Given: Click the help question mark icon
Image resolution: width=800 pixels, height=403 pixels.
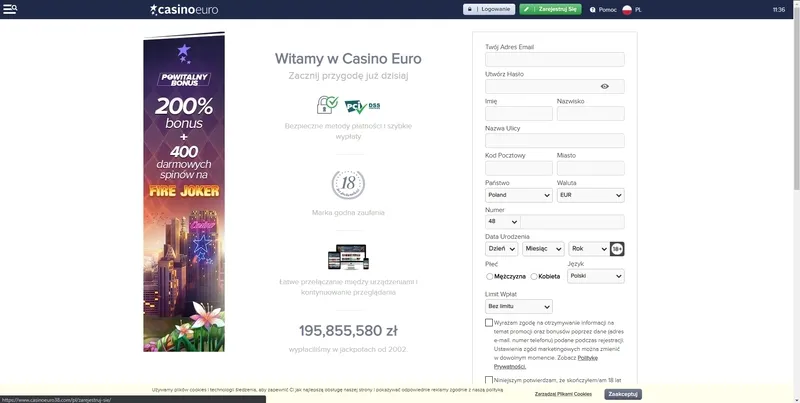Looking at the screenshot, I should [x=592, y=10].
